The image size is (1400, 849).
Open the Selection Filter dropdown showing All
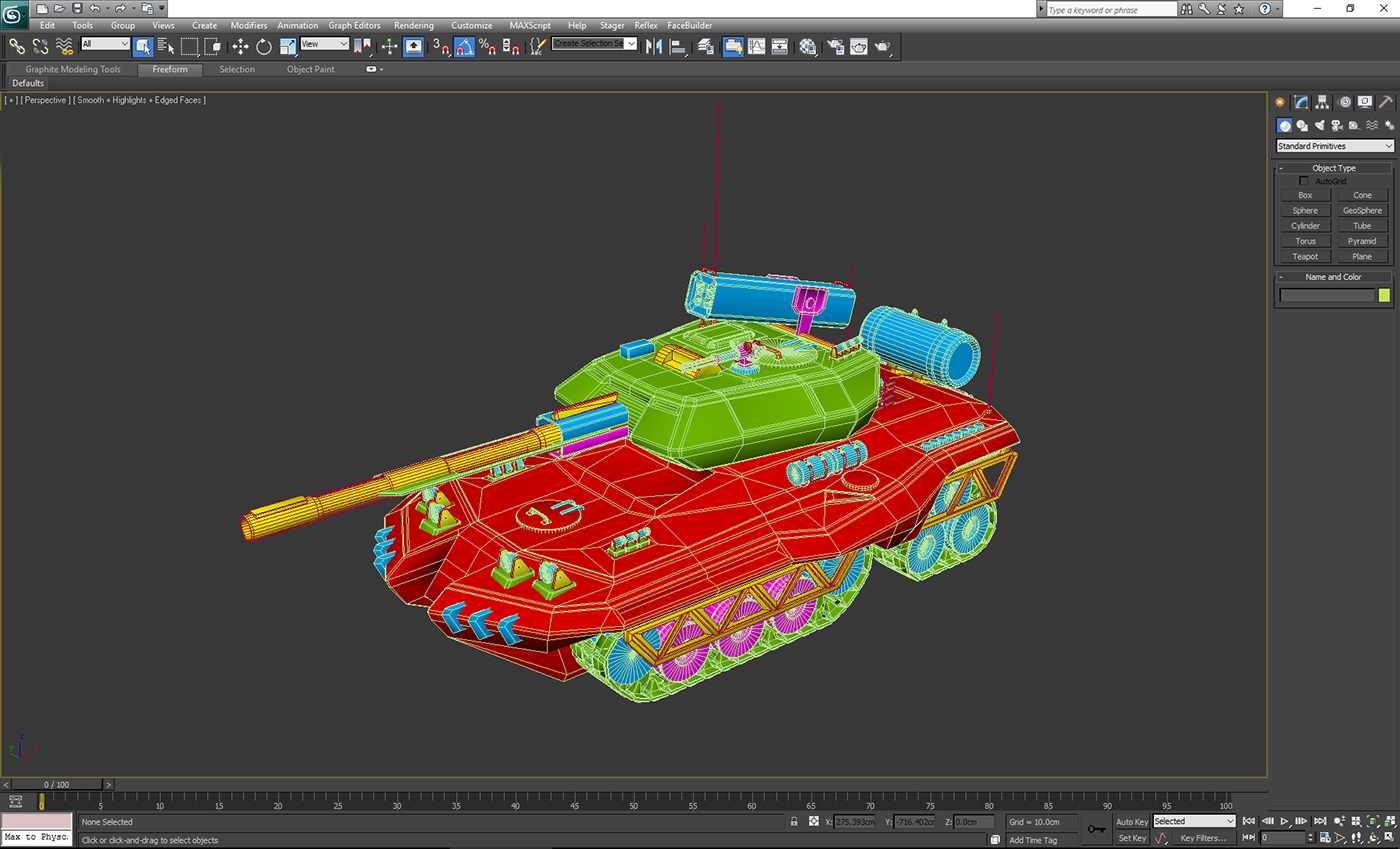tap(107, 46)
